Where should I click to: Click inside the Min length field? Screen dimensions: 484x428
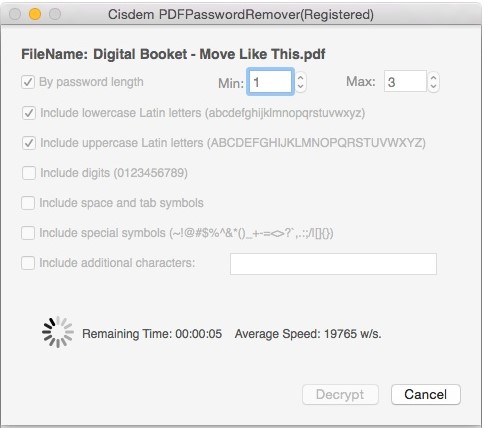270,82
